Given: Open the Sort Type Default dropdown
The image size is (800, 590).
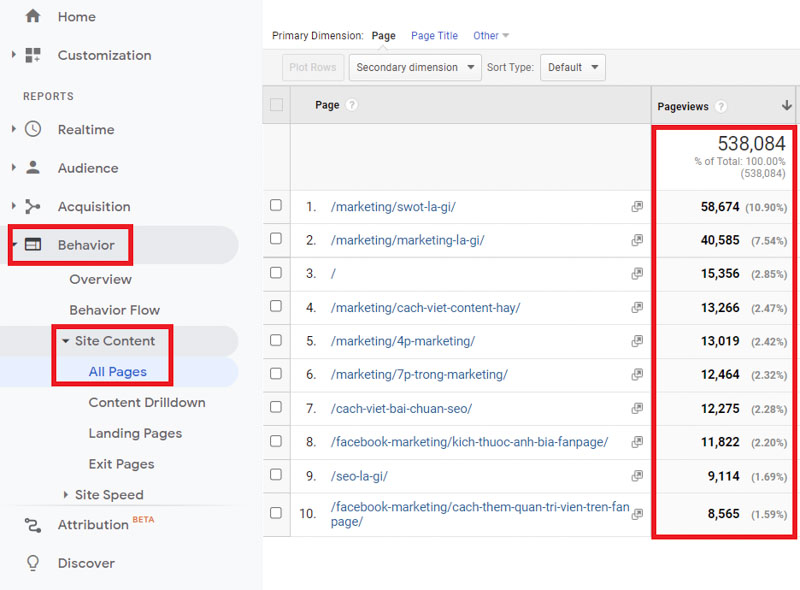Looking at the screenshot, I should [572, 67].
